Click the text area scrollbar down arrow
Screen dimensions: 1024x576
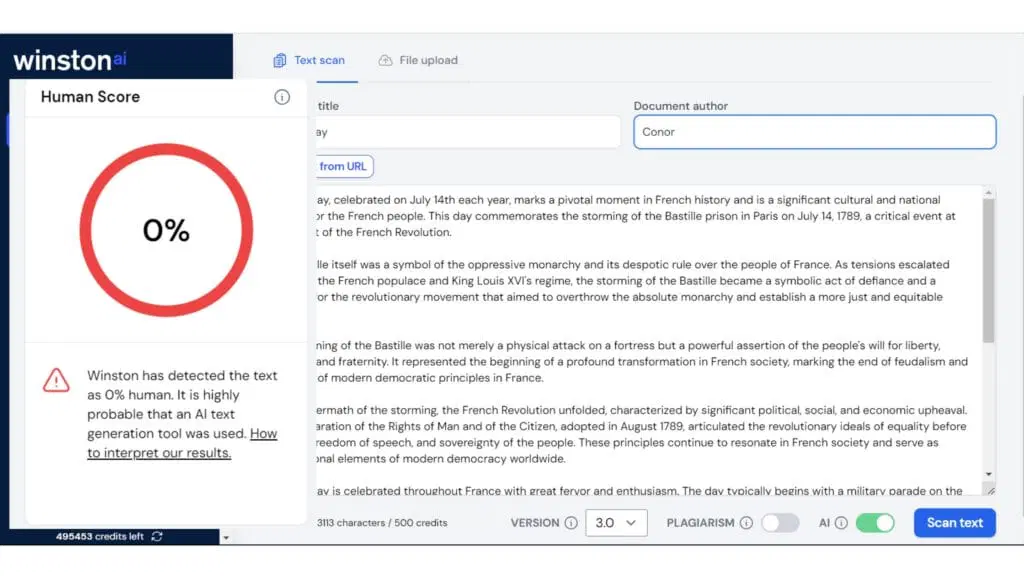tap(988, 474)
